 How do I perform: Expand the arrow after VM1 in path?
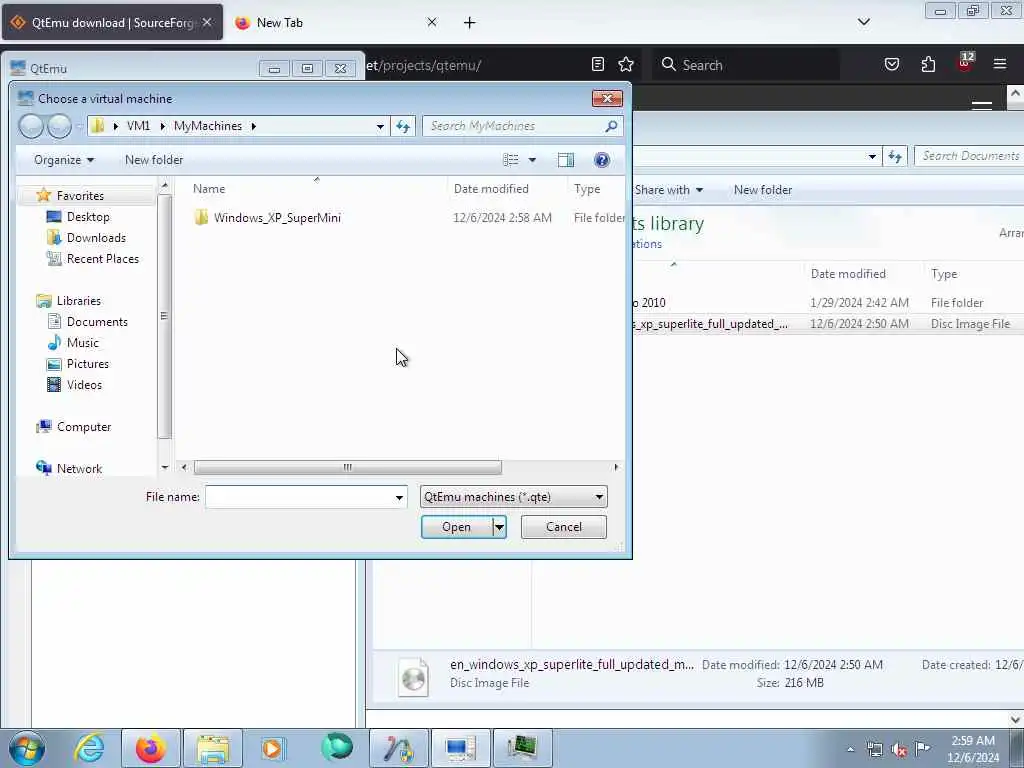(162, 126)
